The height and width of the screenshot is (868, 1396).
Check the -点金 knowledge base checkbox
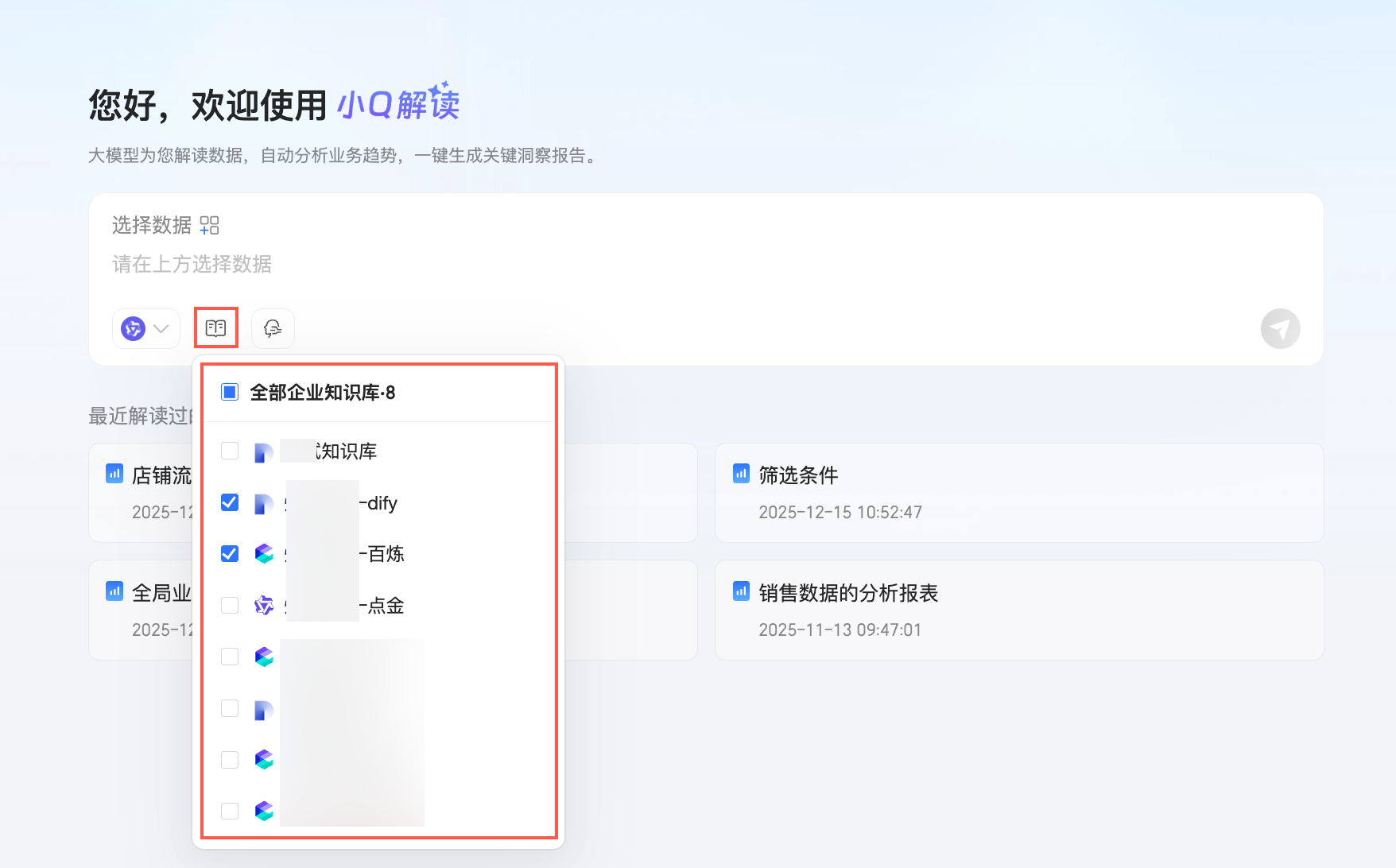click(x=230, y=605)
